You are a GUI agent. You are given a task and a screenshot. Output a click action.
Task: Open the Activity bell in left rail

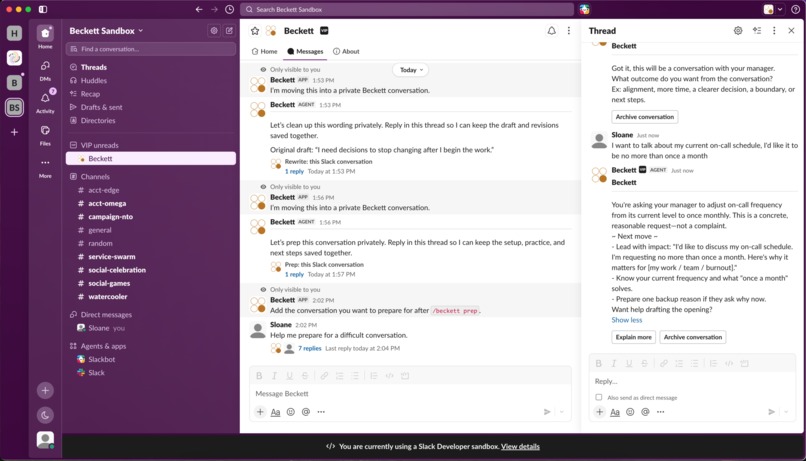point(45,98)
